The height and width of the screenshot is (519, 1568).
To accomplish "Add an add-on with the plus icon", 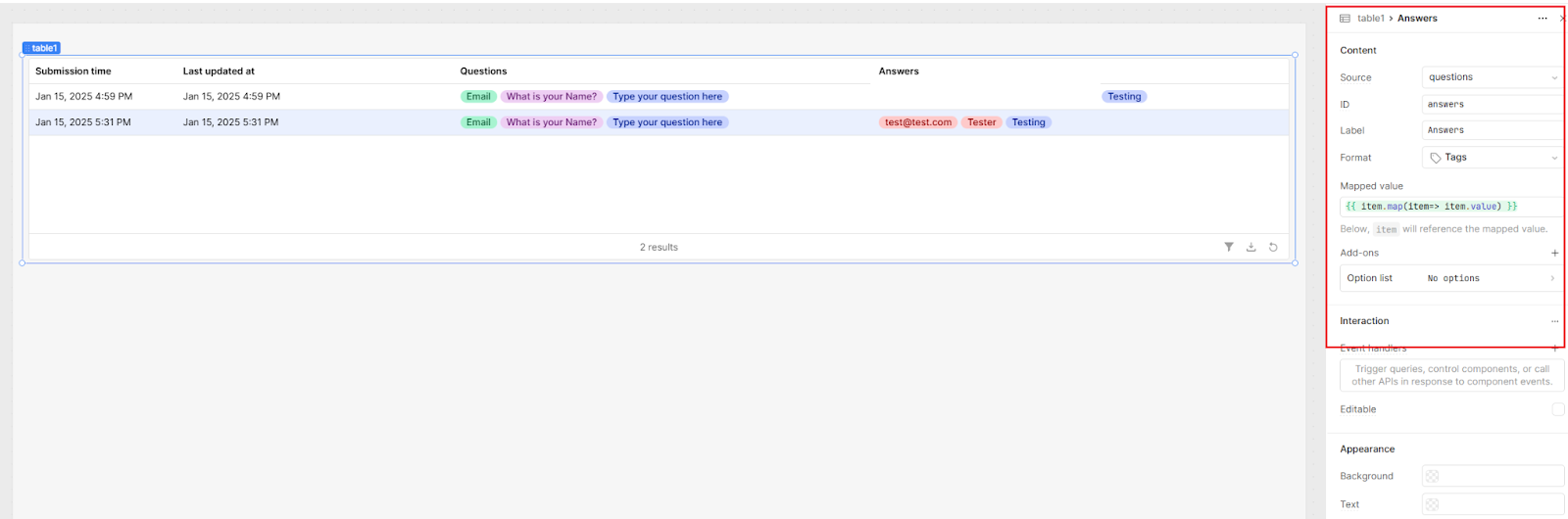I will [1554, 253].
